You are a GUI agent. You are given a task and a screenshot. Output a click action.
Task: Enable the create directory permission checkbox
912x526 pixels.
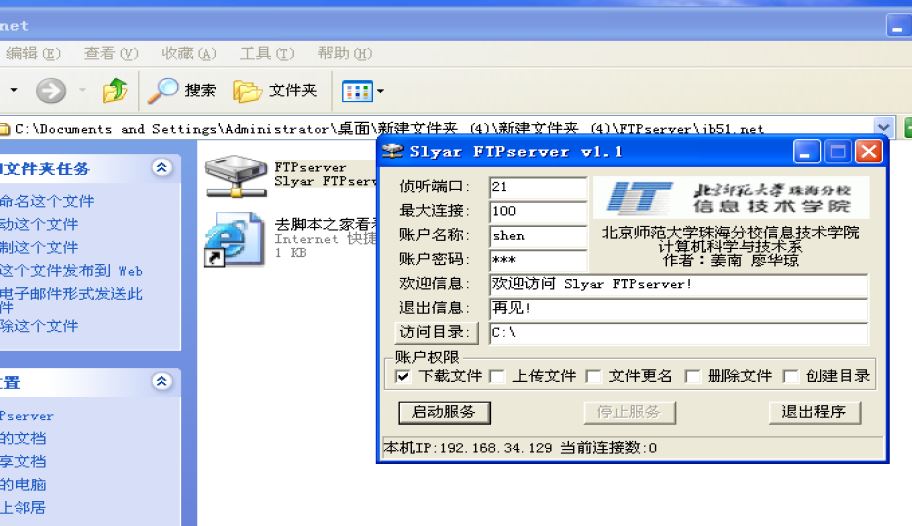[x=790, y=376]
